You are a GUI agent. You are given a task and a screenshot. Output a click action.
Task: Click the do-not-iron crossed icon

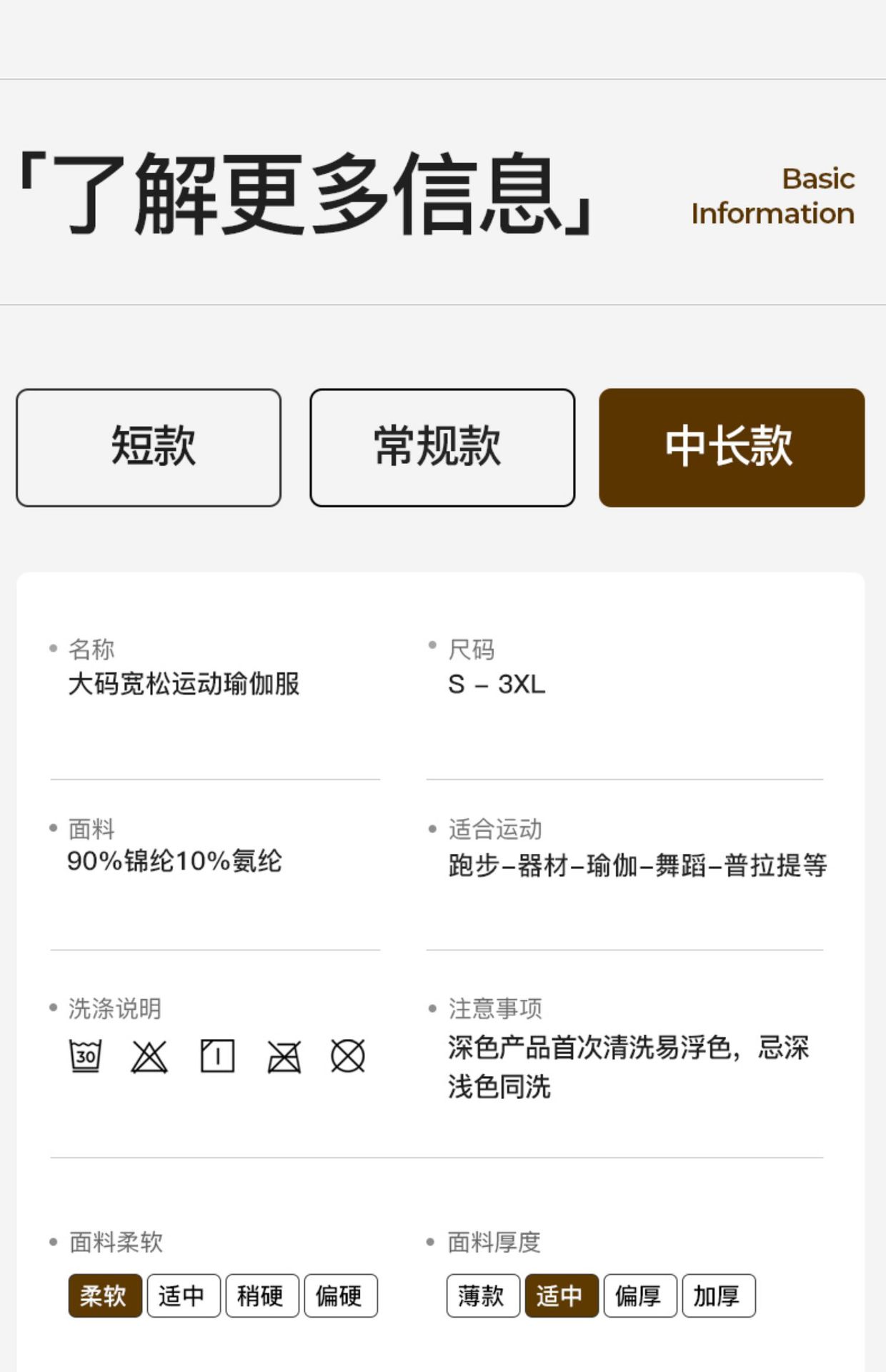[284, 1056]
